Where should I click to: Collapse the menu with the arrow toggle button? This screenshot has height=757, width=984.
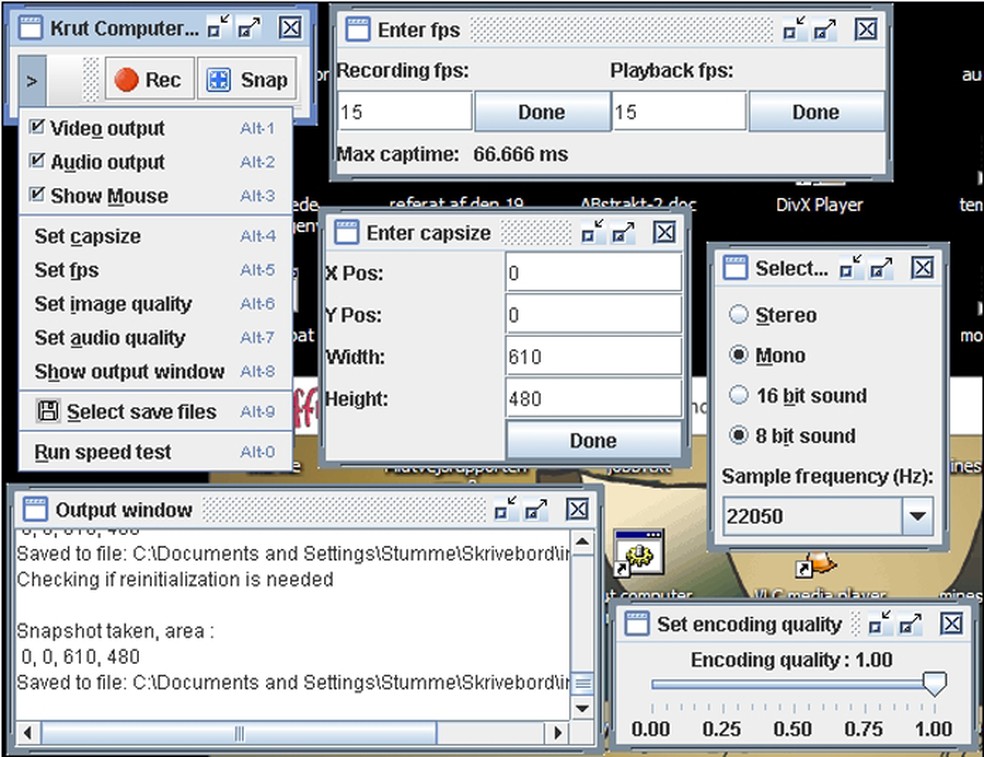tap(32, 81)
